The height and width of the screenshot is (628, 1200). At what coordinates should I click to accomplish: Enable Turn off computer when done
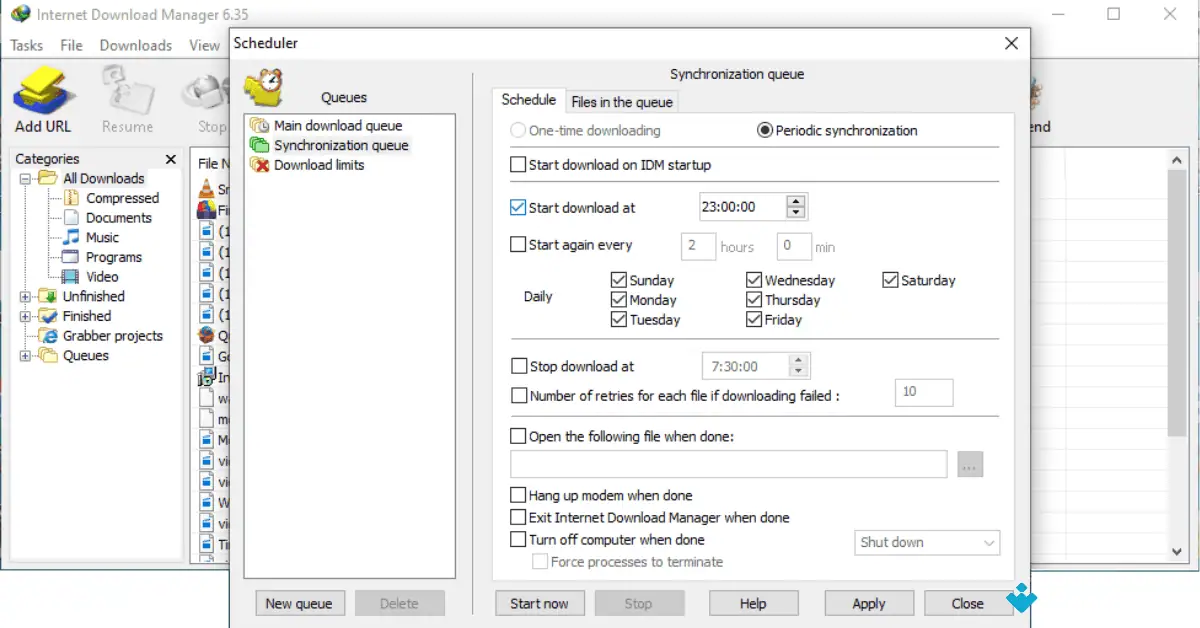click(x=518, y=539)
